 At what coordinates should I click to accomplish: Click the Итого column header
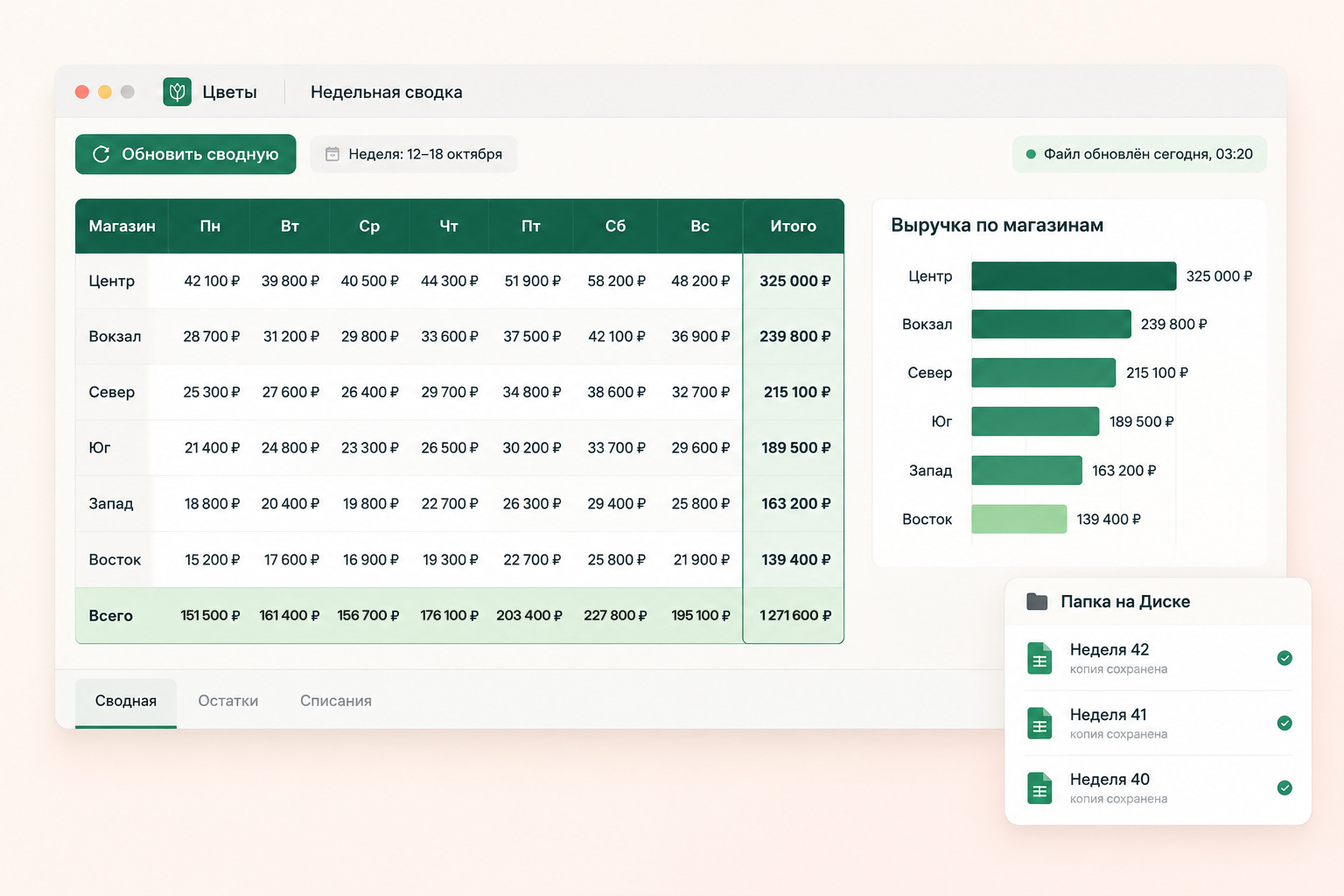[794, 227]
